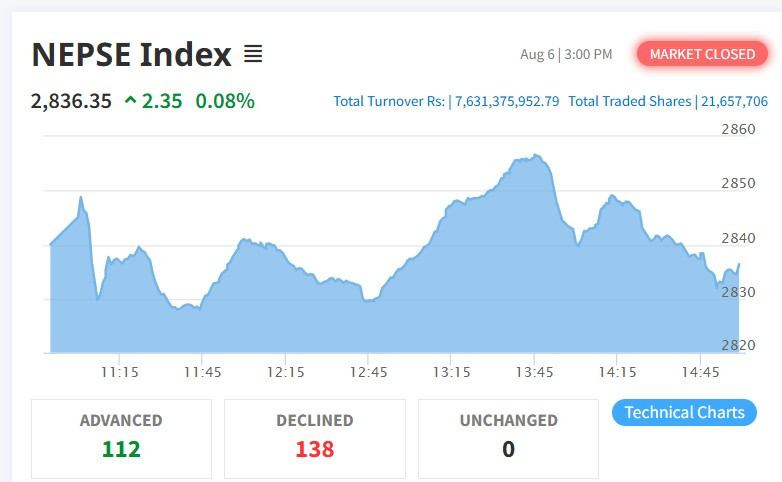Select the DECLINED 138 box

[315, 439]
